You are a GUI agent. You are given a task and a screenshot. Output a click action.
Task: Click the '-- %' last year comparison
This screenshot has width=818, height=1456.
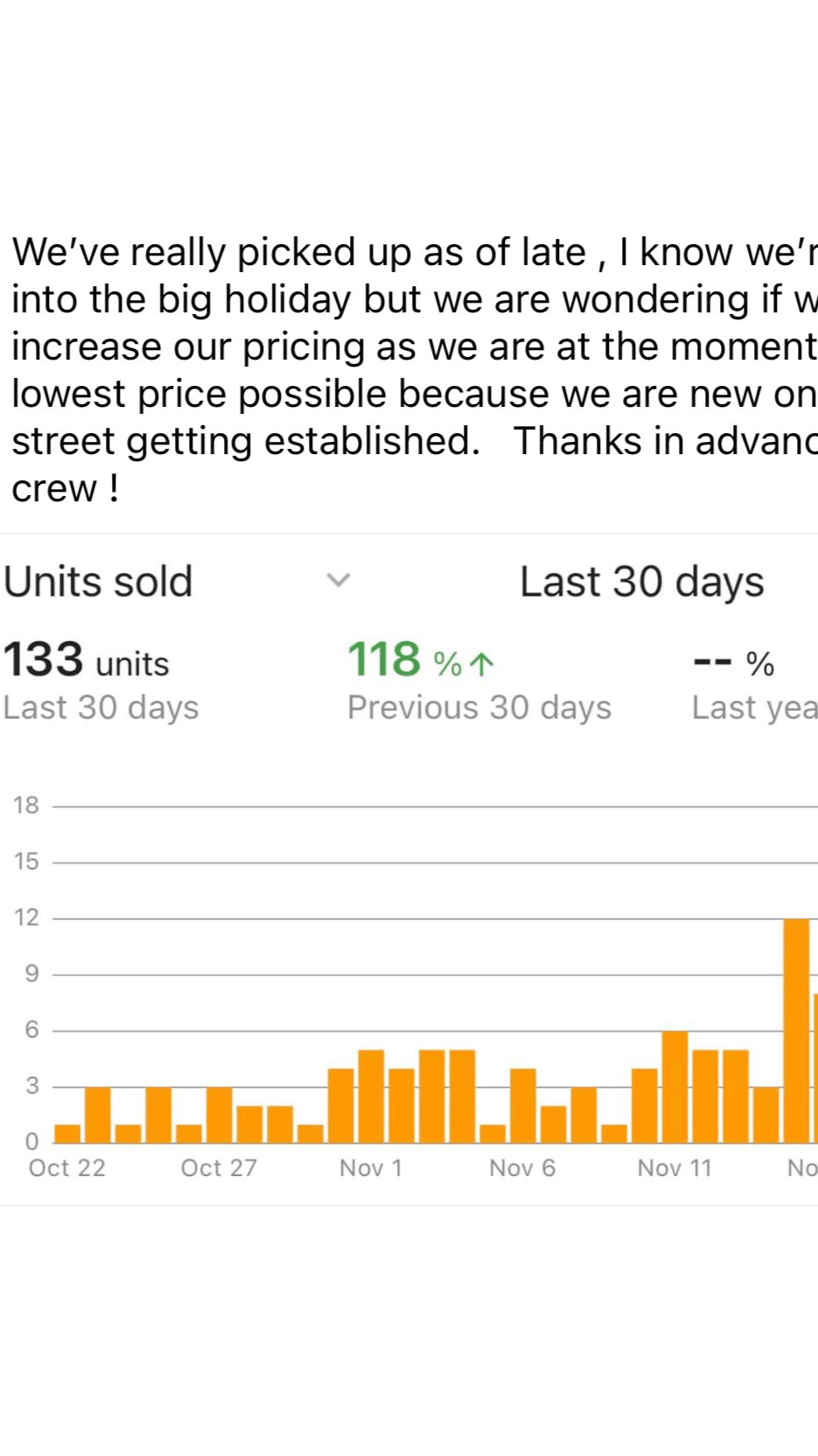click(733, 663)
